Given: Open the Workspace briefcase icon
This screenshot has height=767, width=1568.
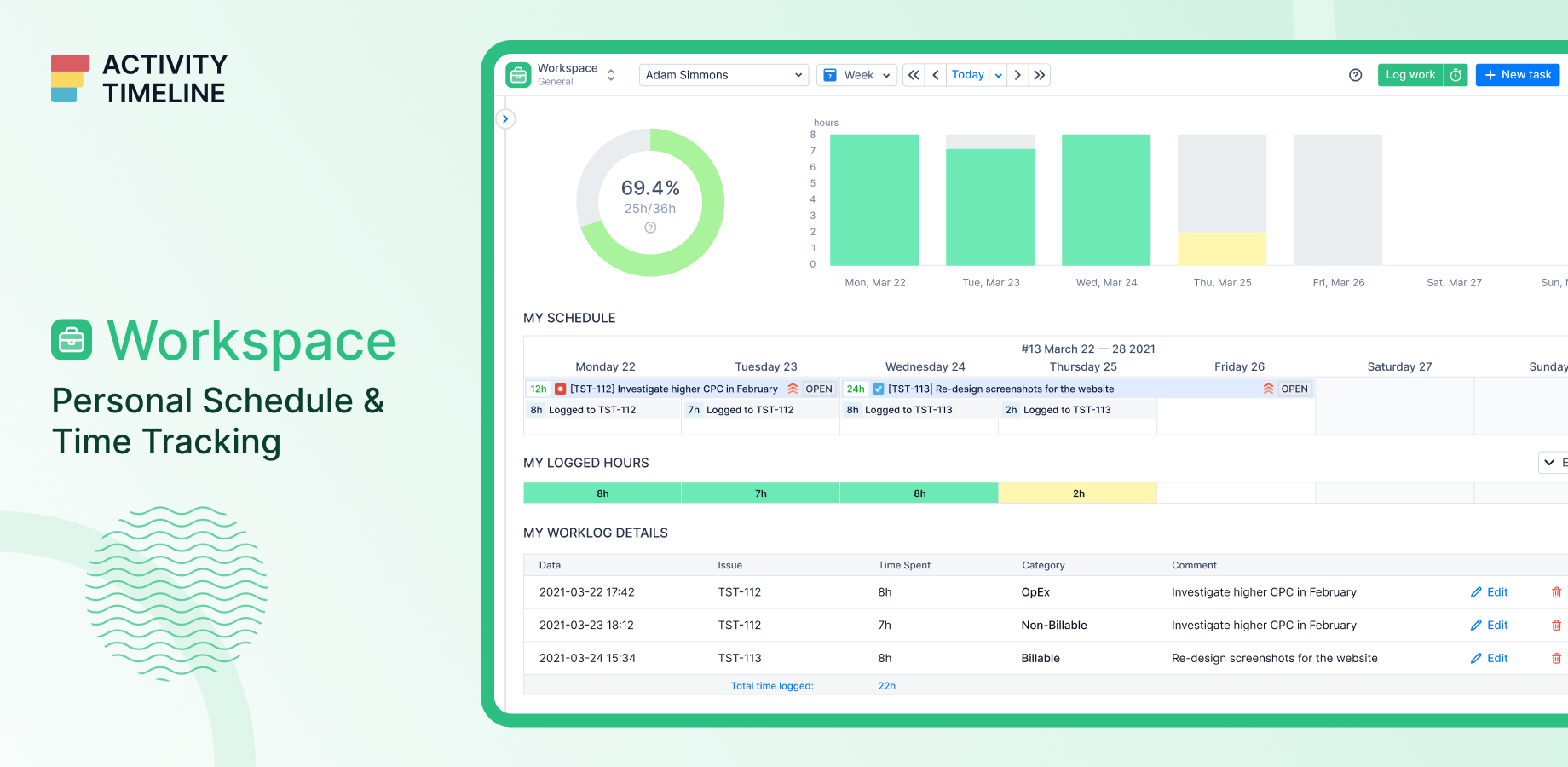Looking at the screenshot, I should [x=518, y=75].
